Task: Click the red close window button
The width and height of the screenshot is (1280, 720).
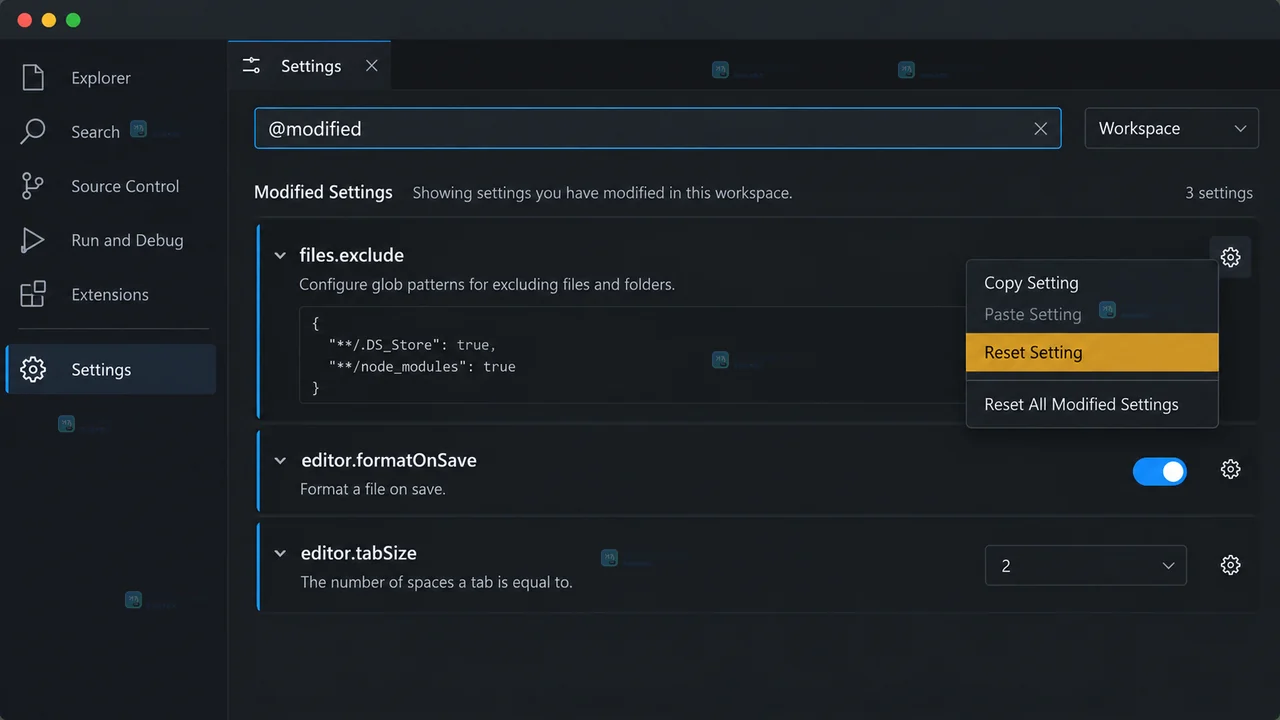Action: click(x=24, y=20)
